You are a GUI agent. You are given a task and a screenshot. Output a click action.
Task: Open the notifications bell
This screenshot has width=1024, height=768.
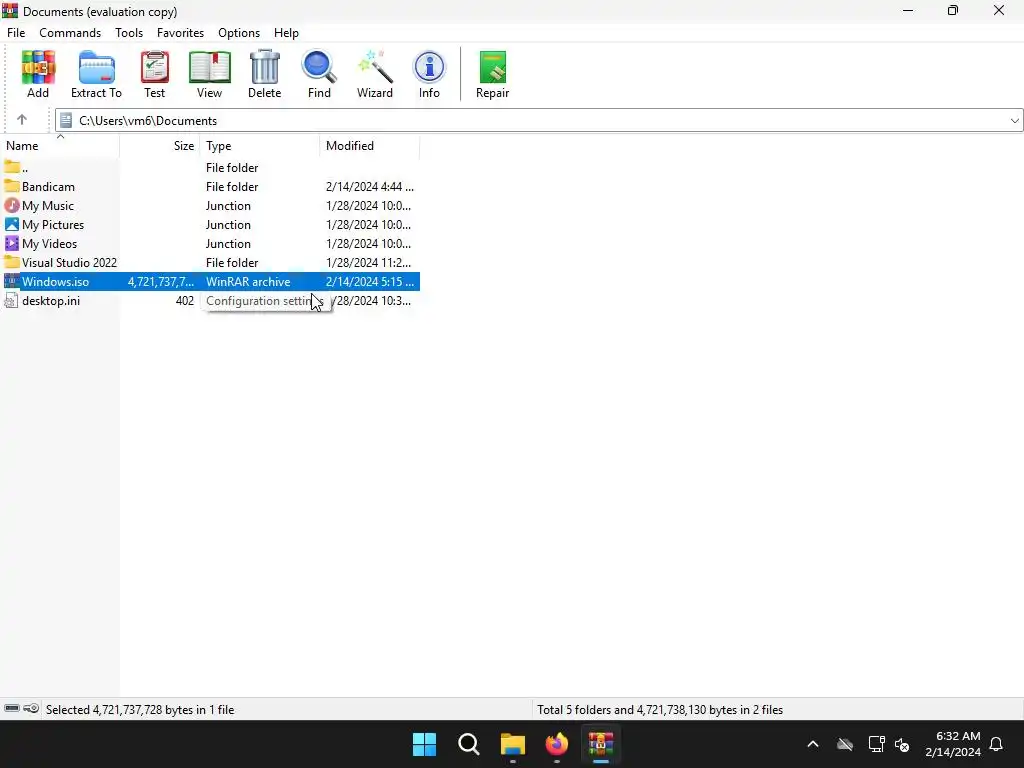pos(997,744)
